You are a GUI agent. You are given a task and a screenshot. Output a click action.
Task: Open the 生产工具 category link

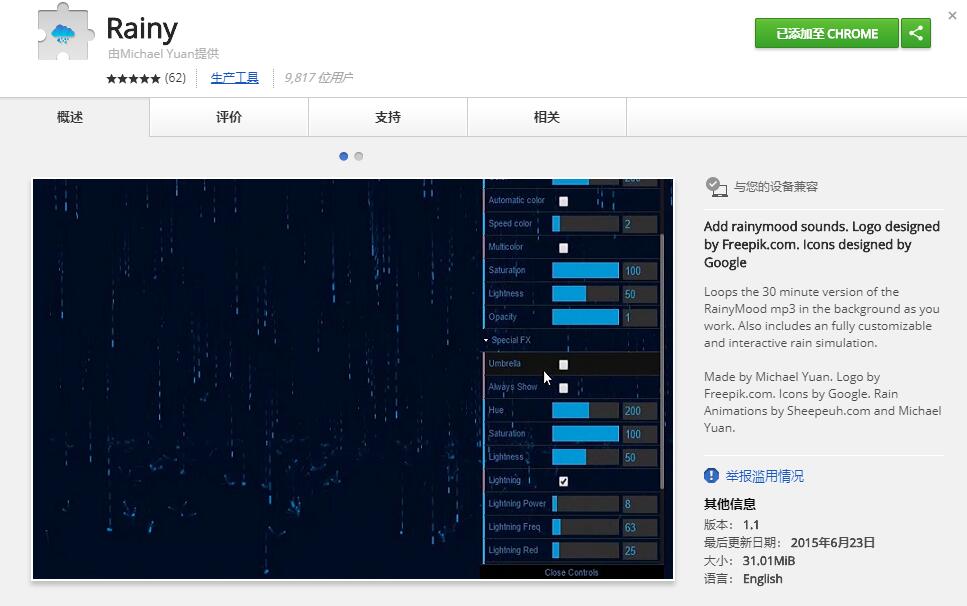[x=234, y=76]
